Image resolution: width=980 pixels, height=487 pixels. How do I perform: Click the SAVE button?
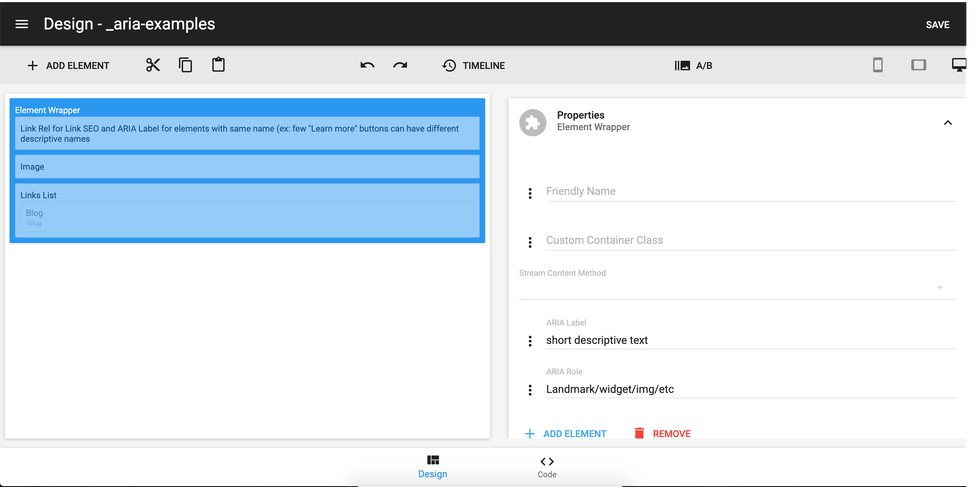click(937, 25)
